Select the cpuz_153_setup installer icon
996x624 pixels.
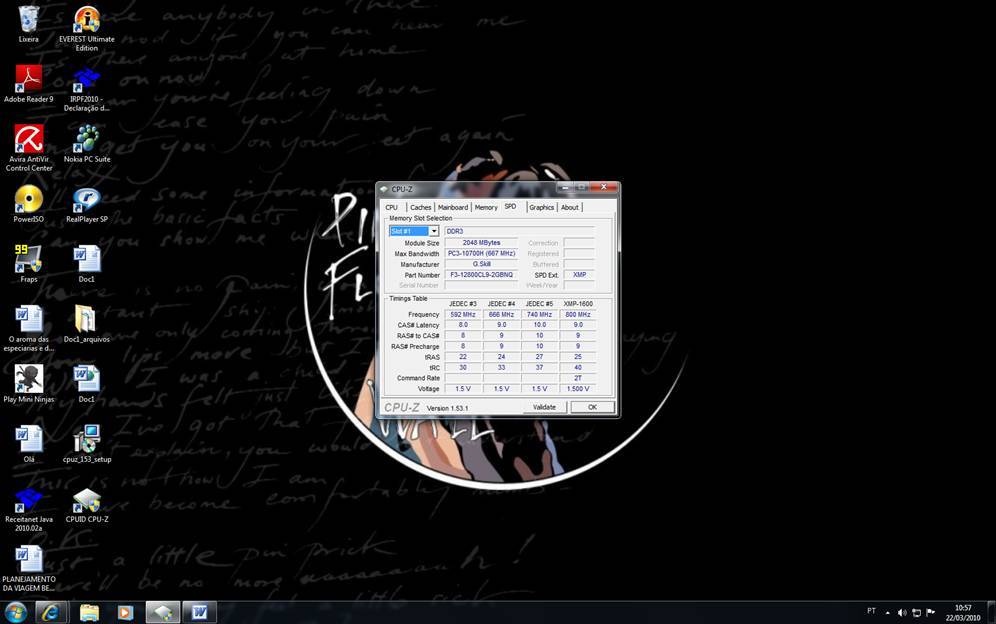click(x=87, y=444)
